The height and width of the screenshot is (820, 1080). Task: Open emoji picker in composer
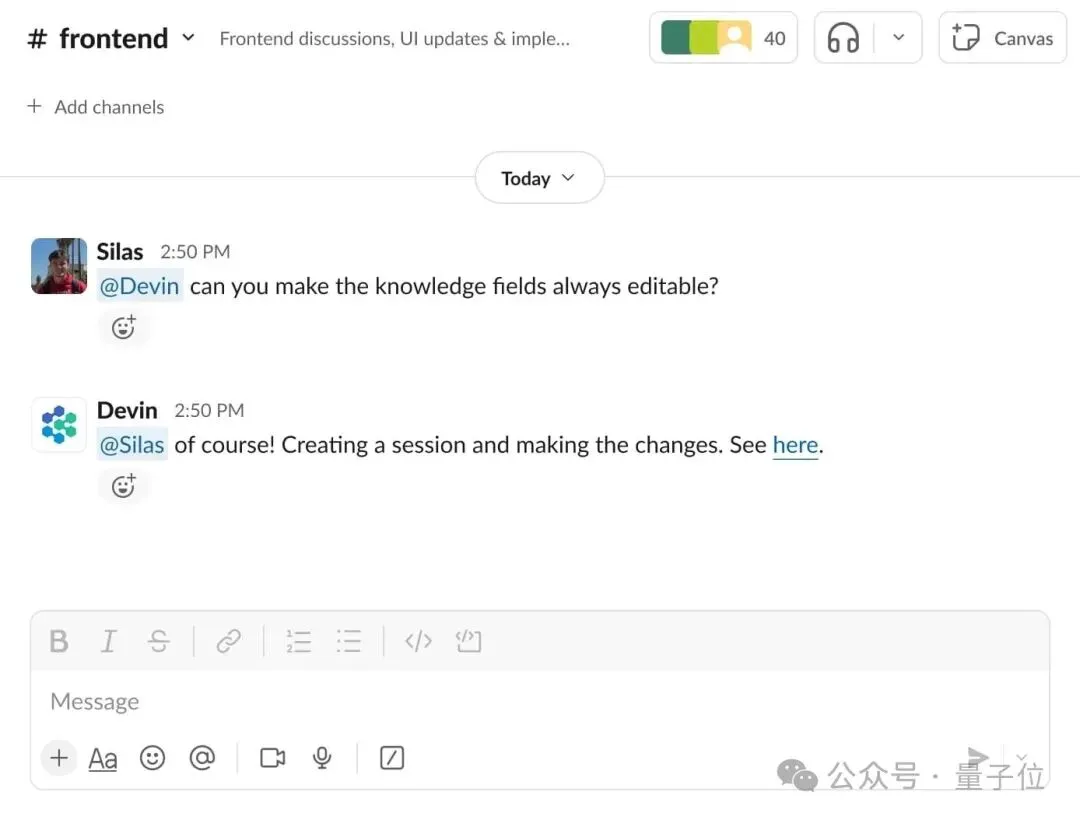152,758
